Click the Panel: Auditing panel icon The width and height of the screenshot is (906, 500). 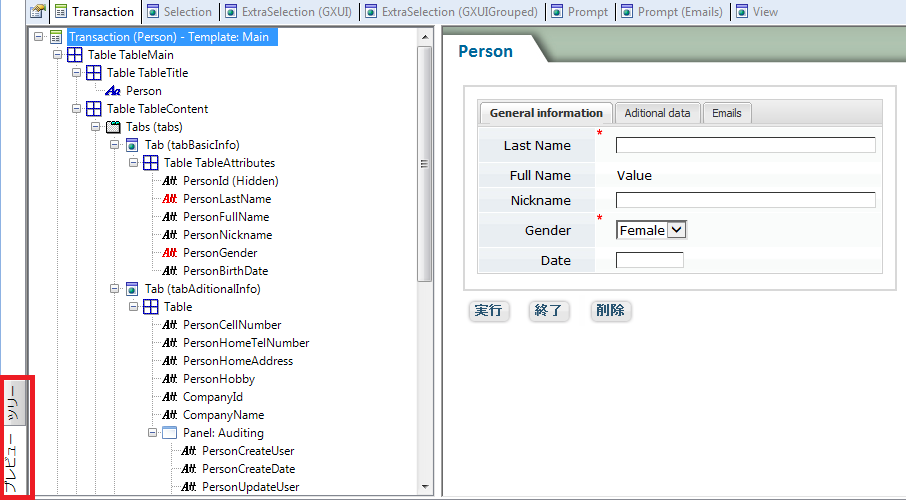170,433
